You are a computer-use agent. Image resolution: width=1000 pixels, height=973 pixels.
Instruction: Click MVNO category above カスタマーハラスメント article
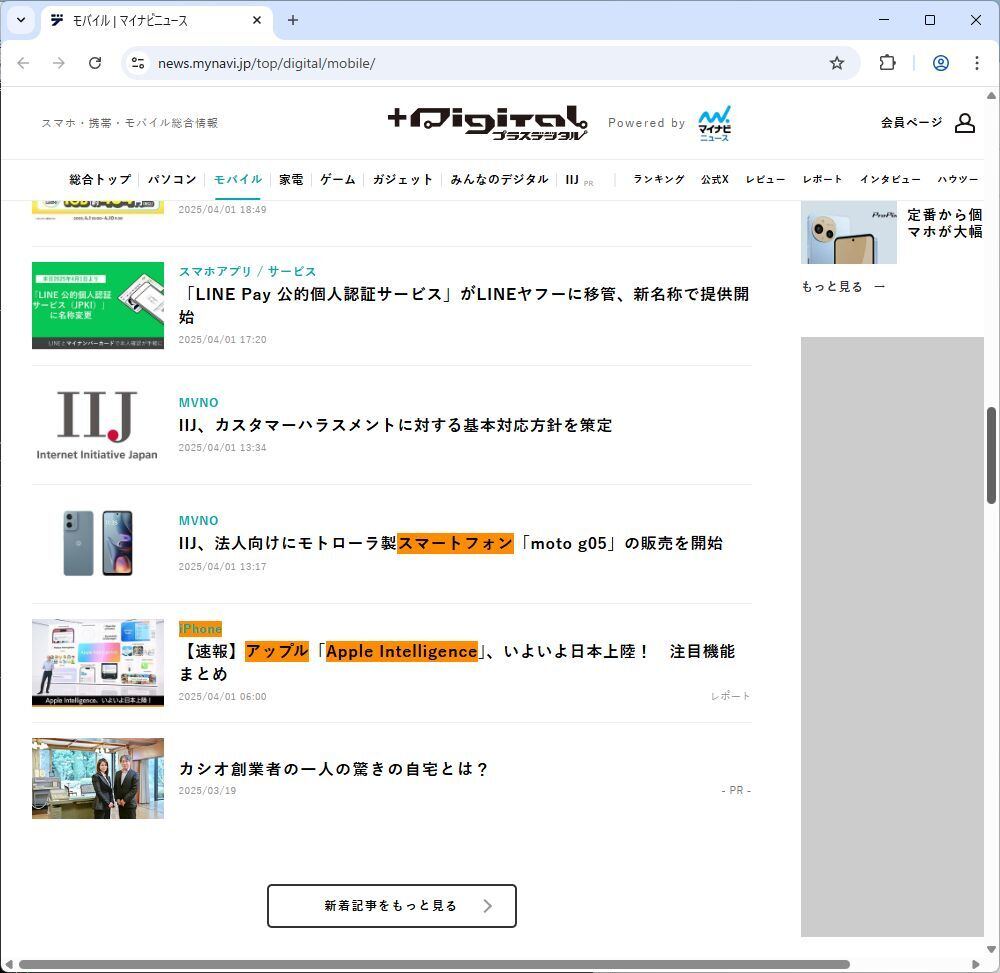198,402
